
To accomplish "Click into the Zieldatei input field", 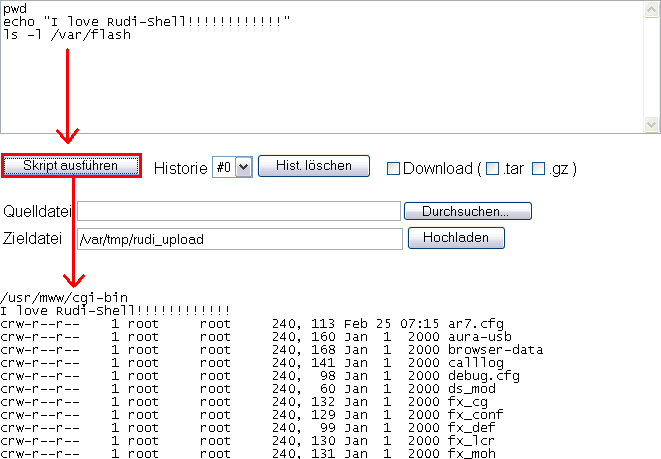I will click(x=238, y=239).
